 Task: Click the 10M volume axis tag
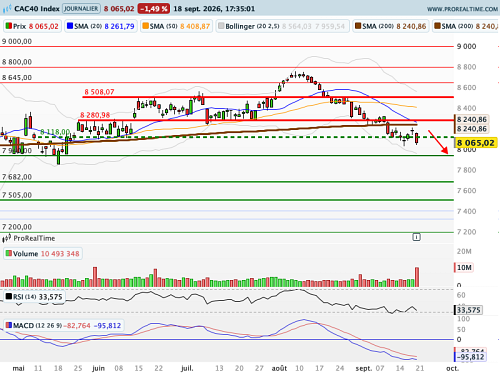tap(464, 267)
